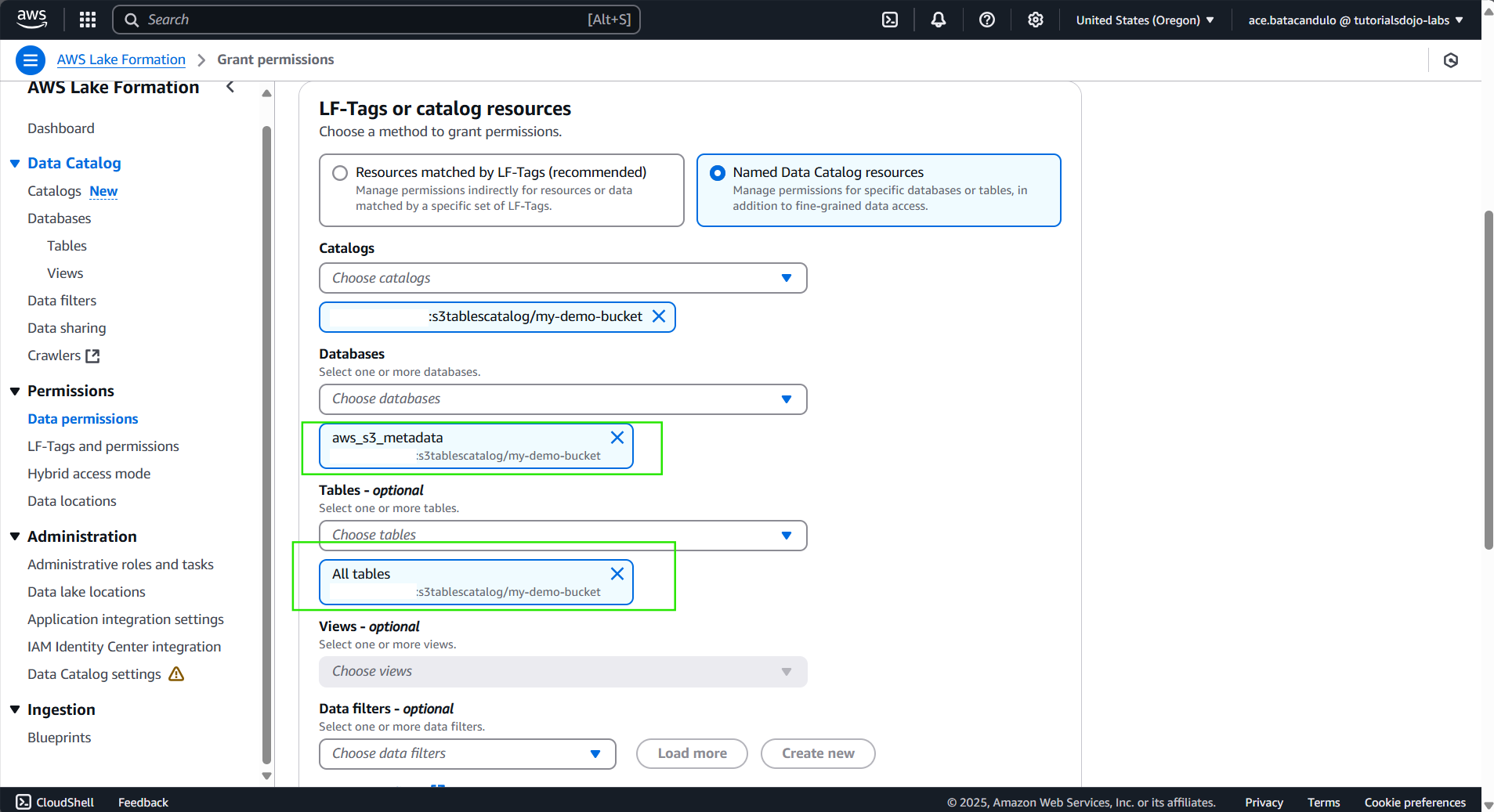Remove the All tables chip

(x=617, y=574)
